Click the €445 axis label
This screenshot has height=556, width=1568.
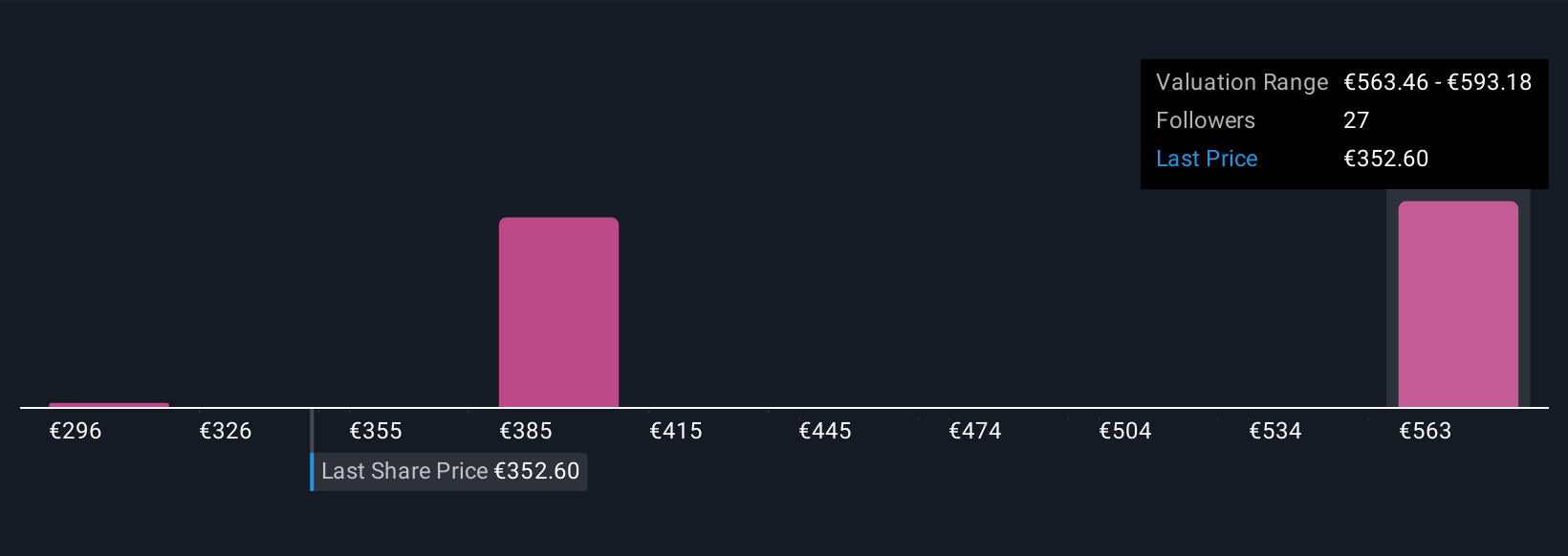[x=825, y=431]
